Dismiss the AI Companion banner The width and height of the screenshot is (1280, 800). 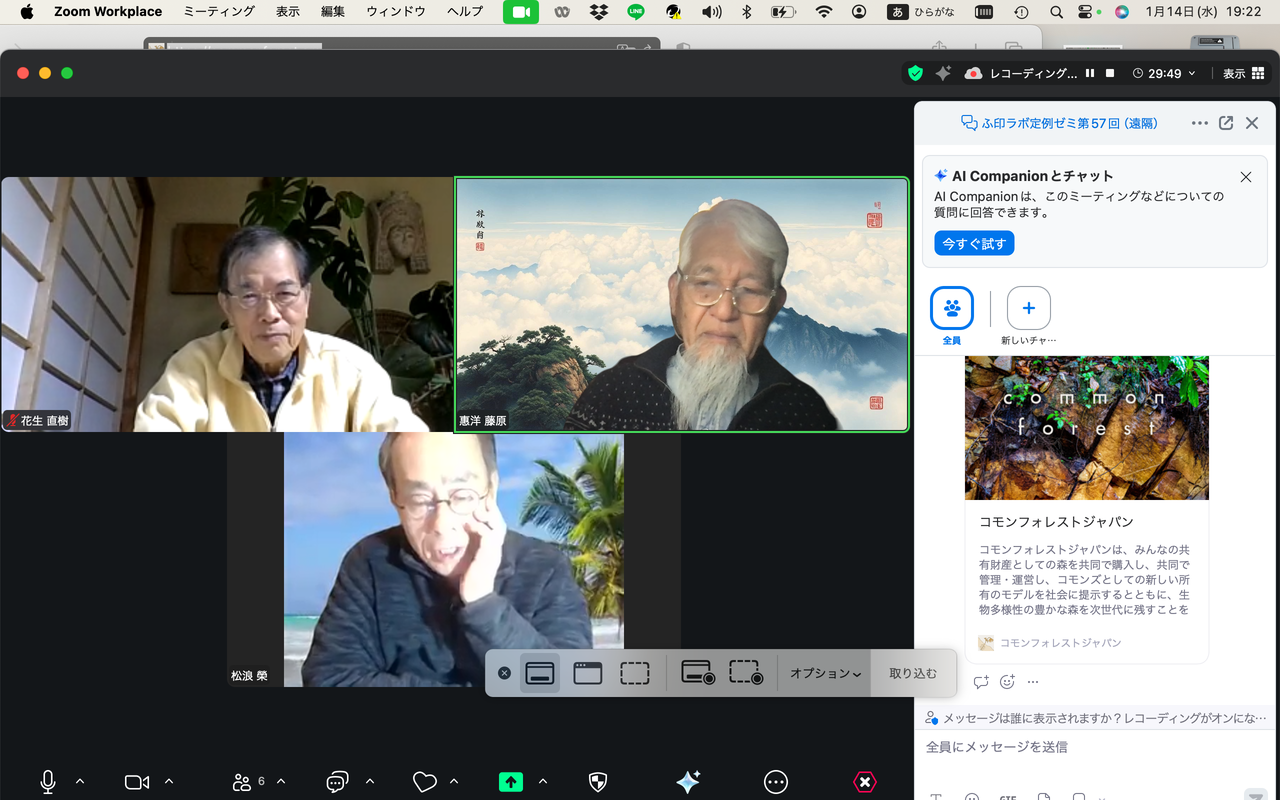pos(1246,177)
